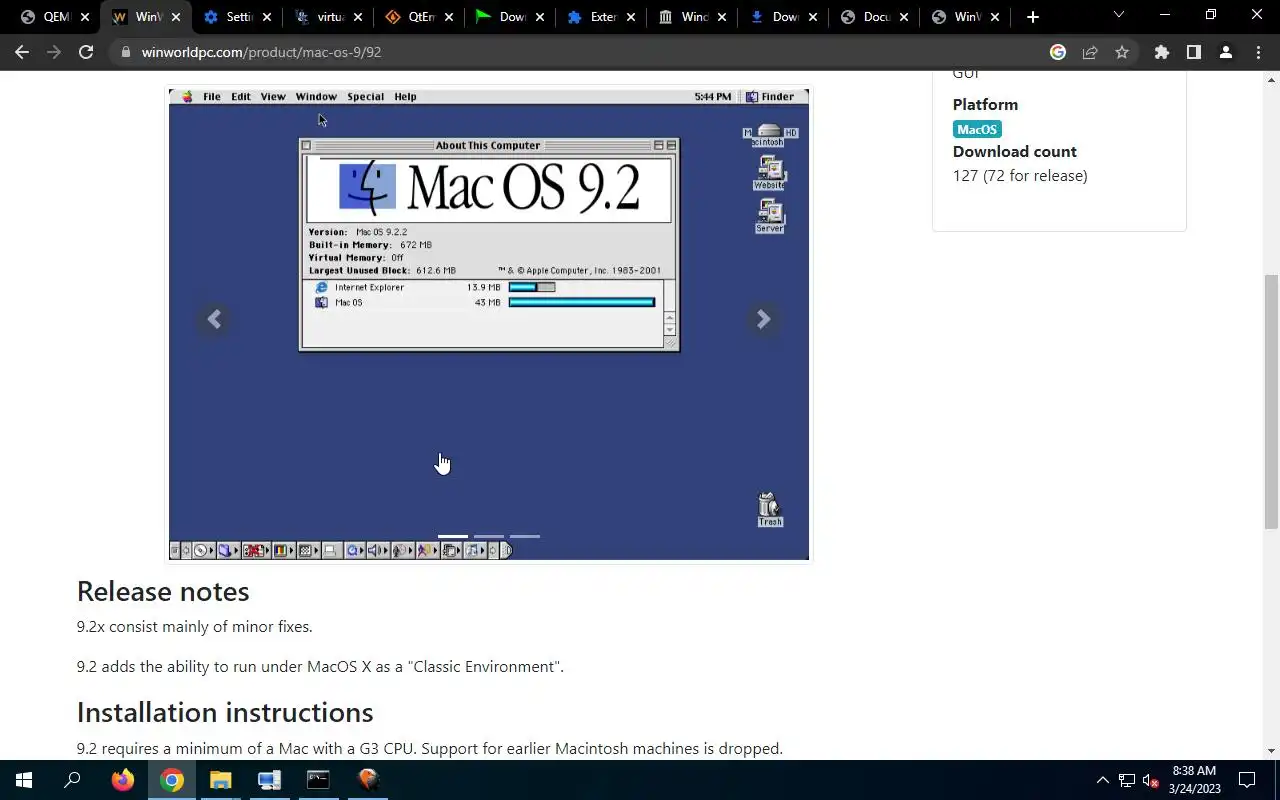
Task: Click the address bar URL field
Action: [x=590, y=52]
